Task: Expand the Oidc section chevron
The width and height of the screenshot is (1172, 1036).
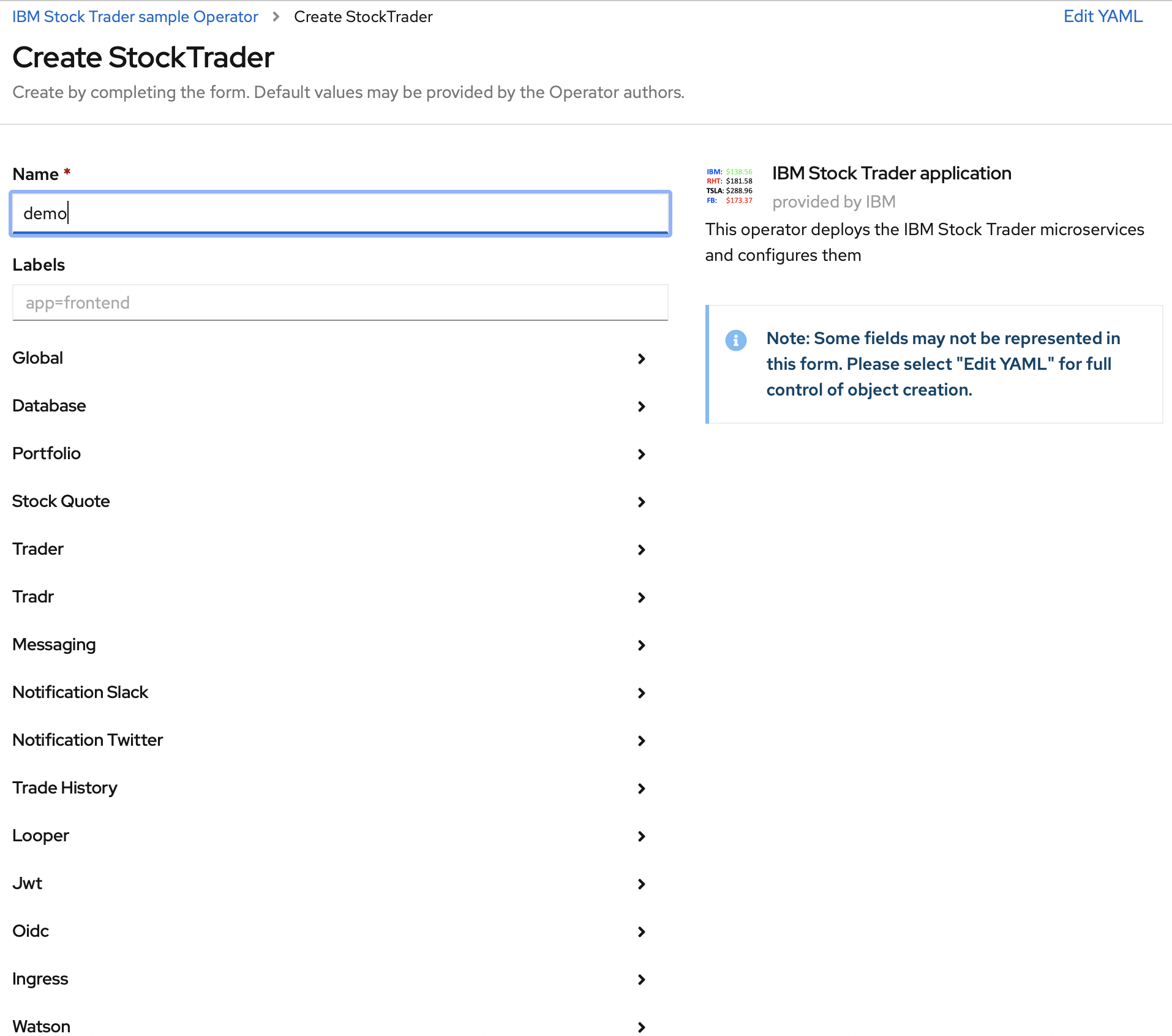Action: [641, 931]
